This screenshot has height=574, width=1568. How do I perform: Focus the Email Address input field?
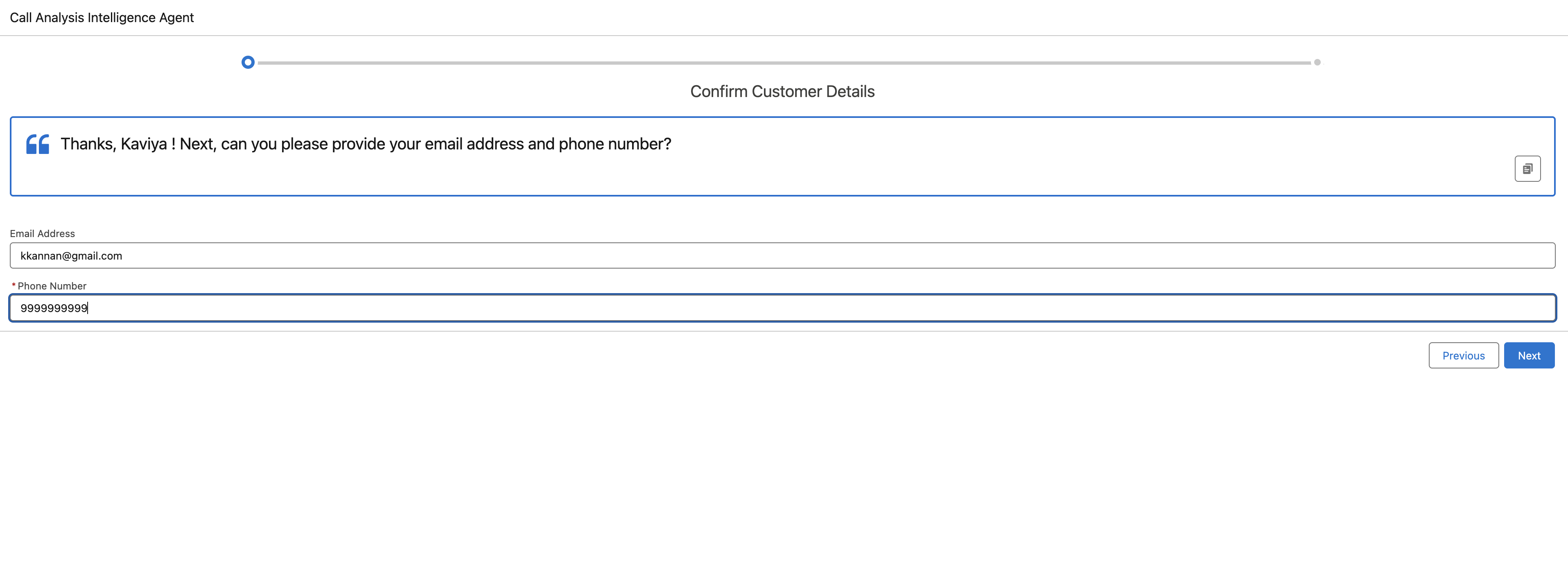click(782, 255)
